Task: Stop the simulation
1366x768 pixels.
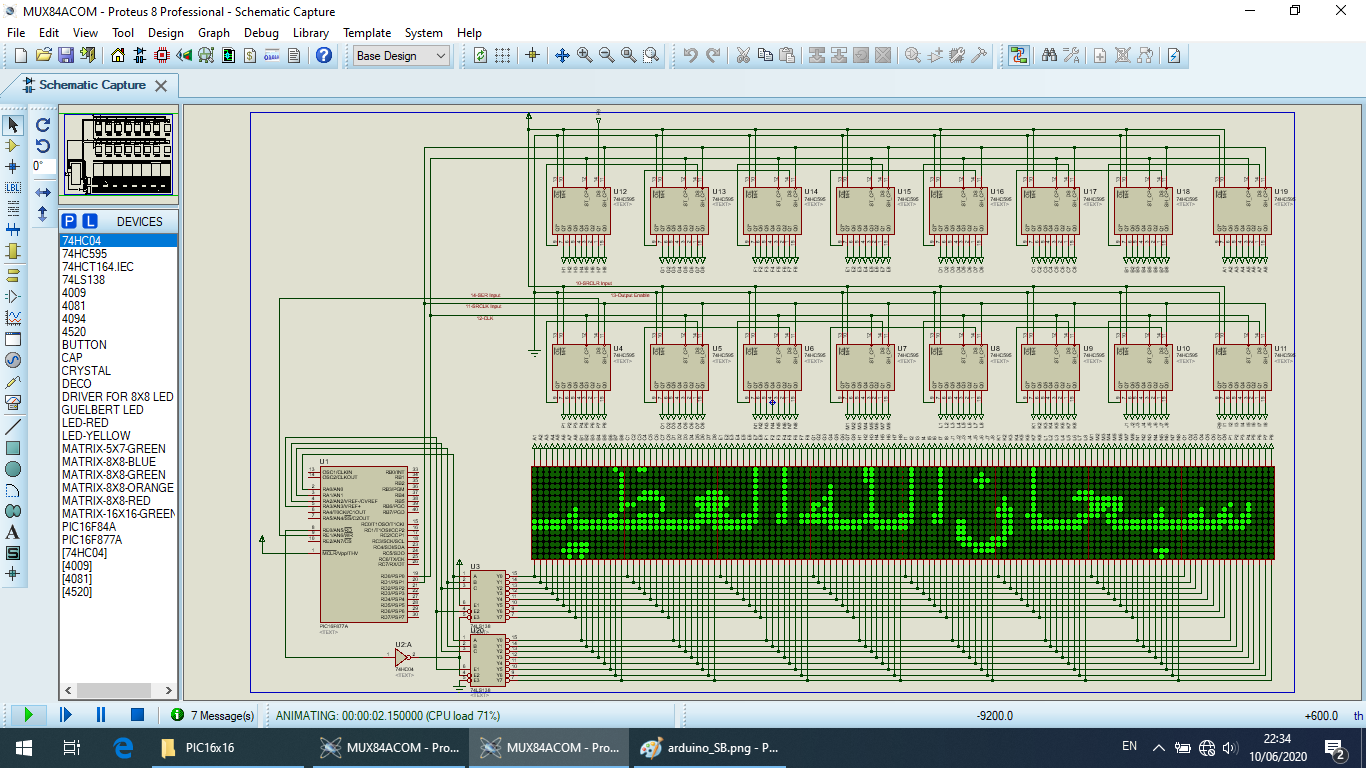Action: [x=138, y=715]
